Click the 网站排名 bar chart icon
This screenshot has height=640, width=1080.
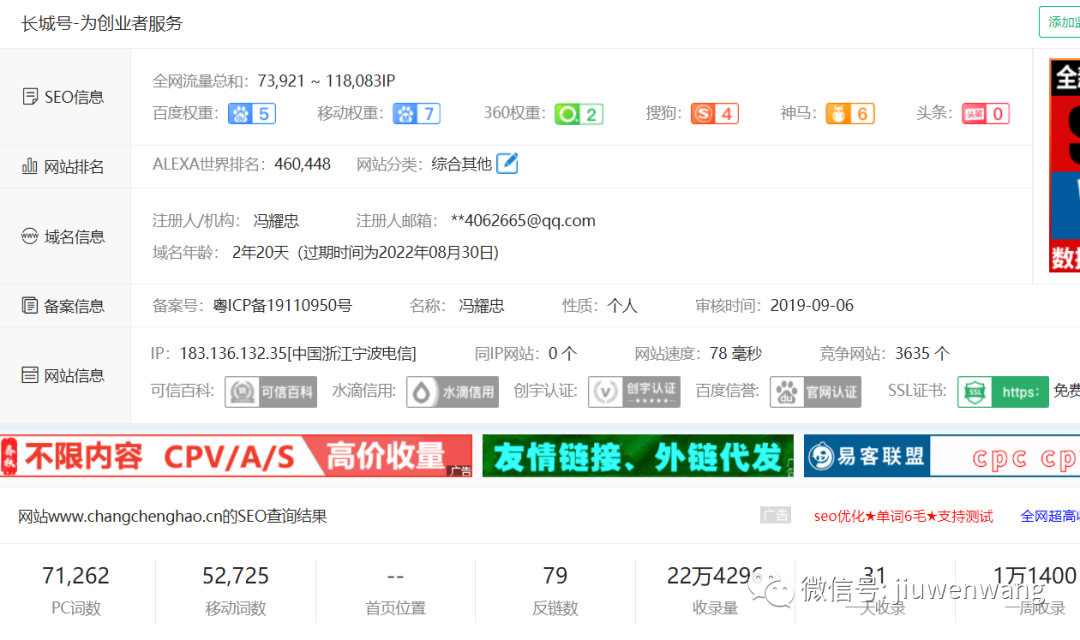tap(30, 166)
